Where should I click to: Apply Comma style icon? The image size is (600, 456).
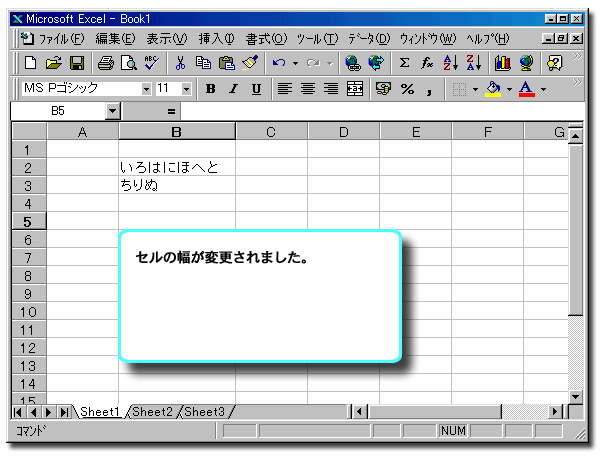(429, 90)
